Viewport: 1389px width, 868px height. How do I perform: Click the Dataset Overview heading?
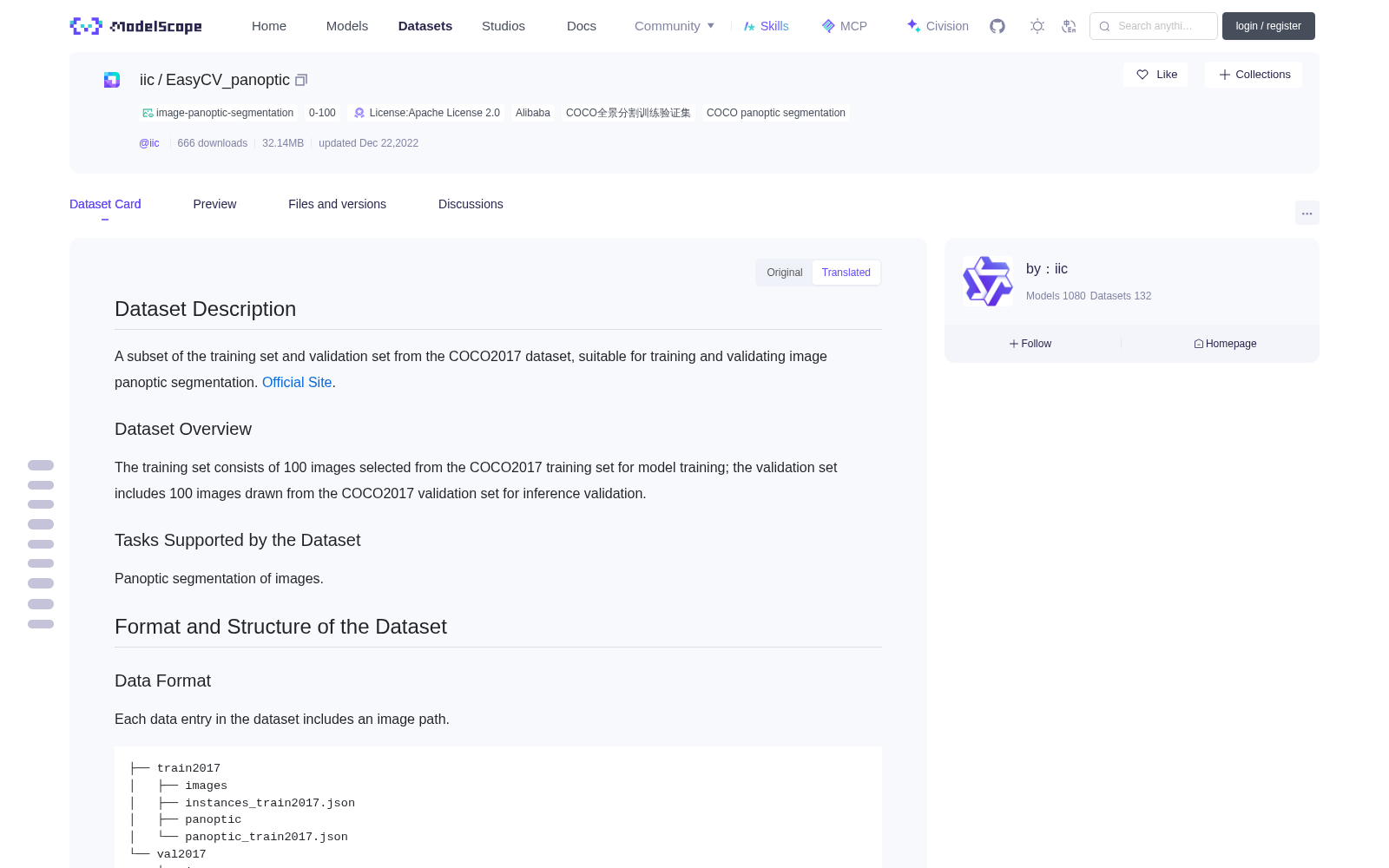click(183, 429)
